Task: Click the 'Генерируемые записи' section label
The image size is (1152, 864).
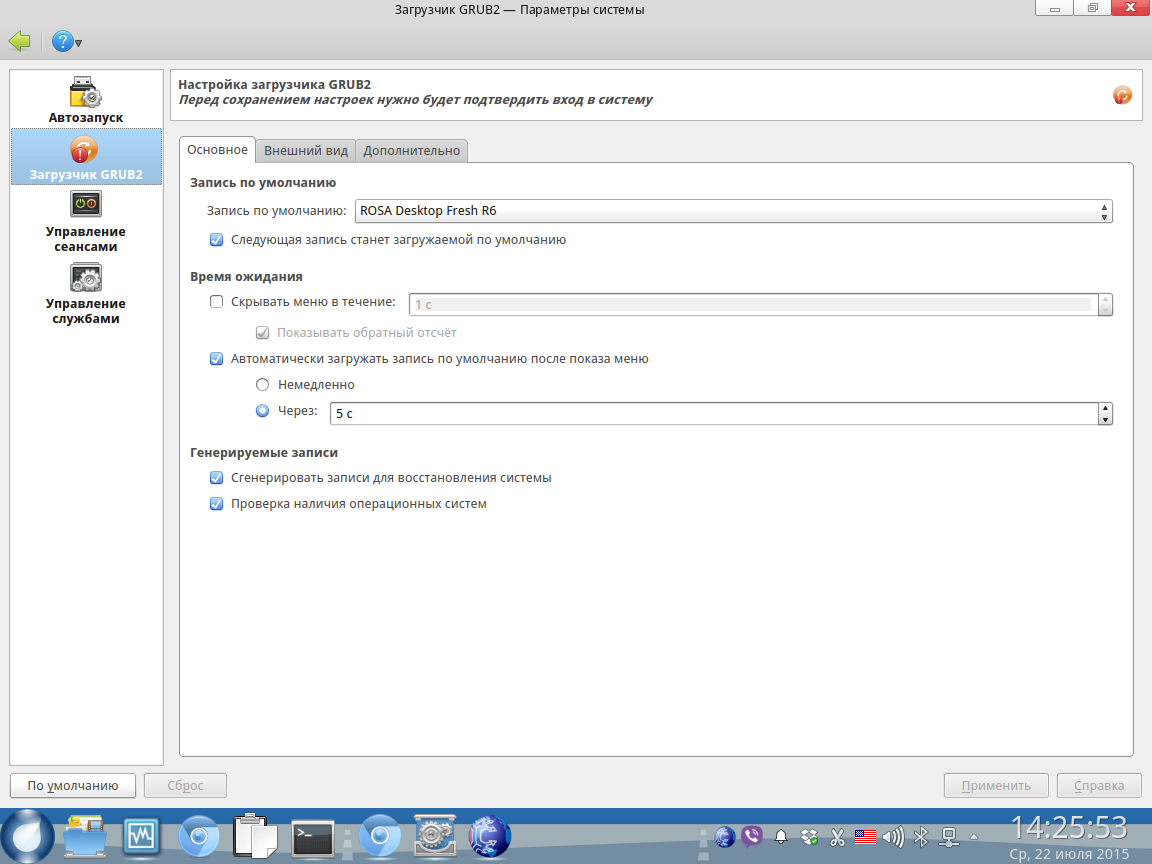Action: coord(264,453)
